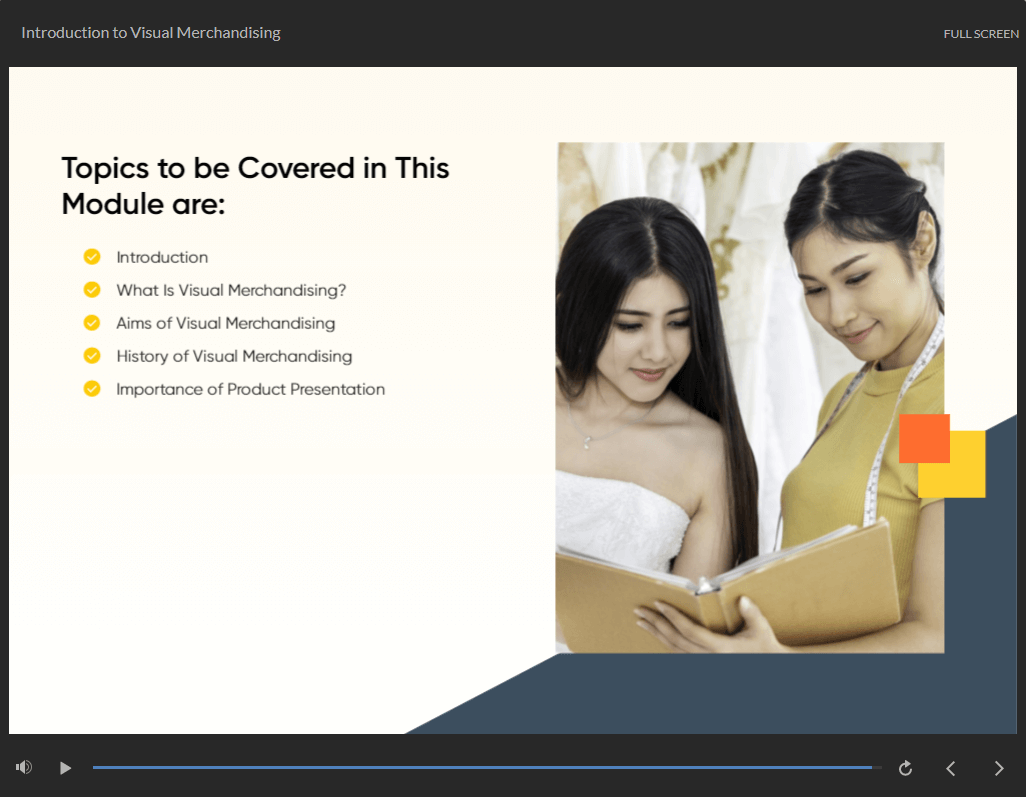Click the blue playback progress bar

[x=487, y=767]
